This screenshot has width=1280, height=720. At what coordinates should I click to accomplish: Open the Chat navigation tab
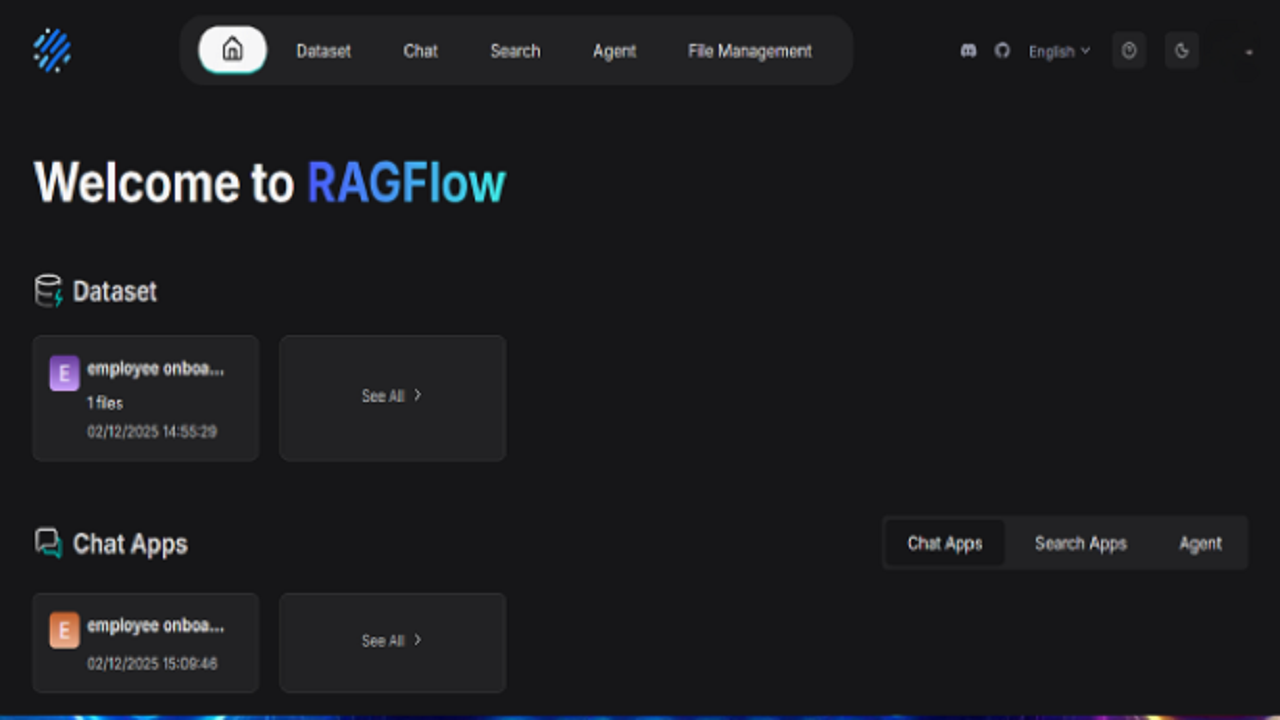point(420,51)
